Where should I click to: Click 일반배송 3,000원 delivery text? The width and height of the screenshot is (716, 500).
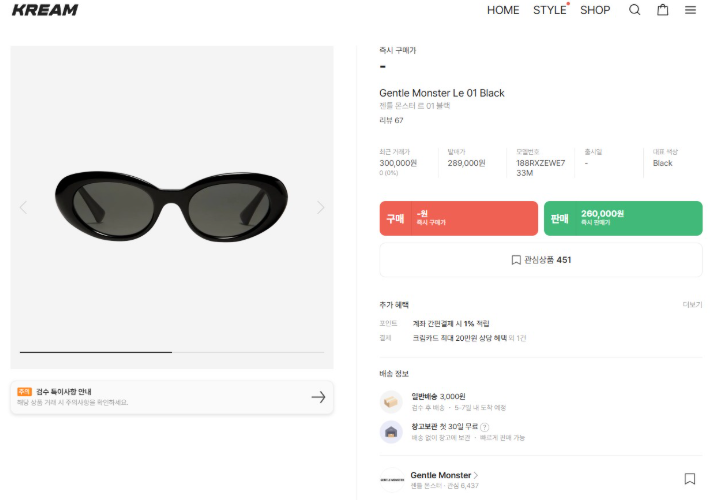438,396
